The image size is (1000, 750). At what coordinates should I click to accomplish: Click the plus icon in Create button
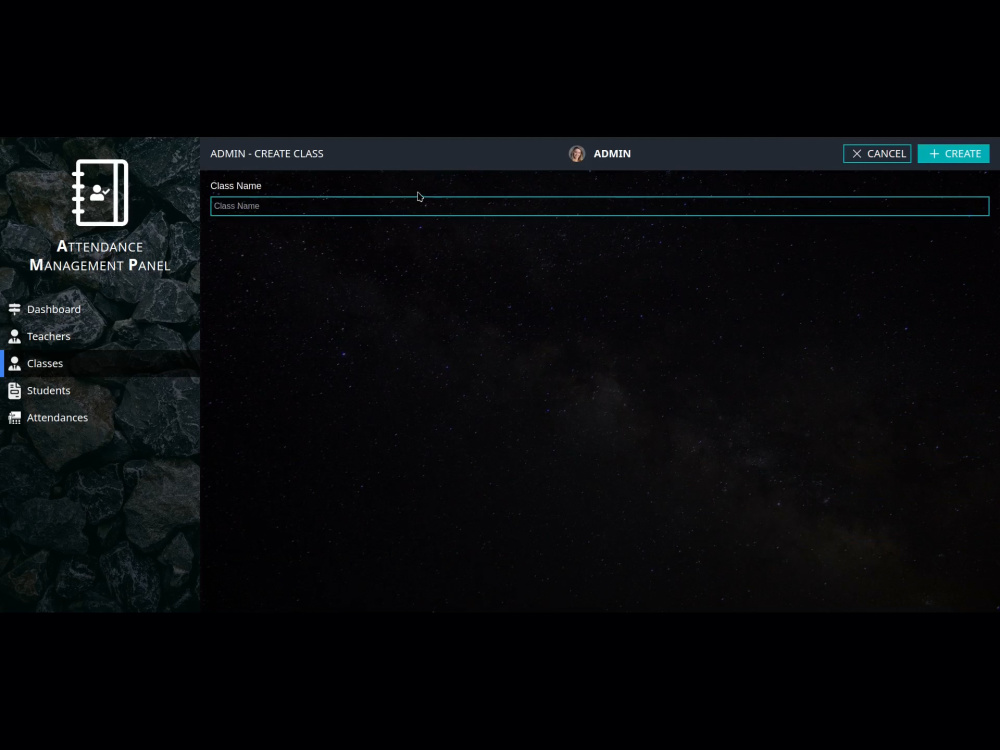point(934,154)
